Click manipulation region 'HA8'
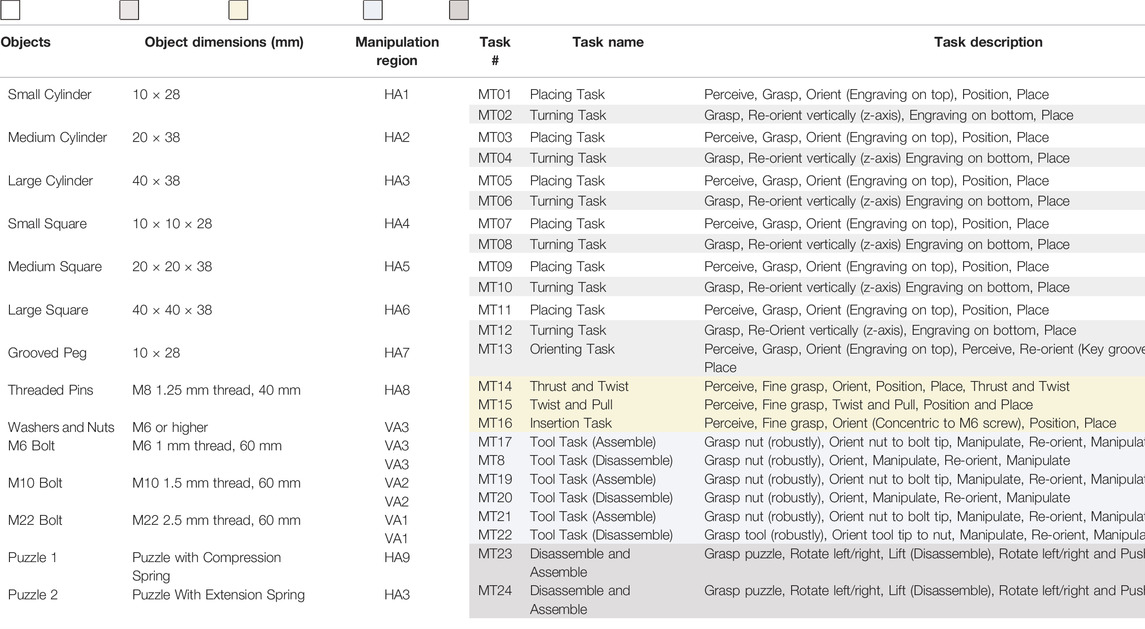The height and width of the screenshot is (629, 1145). [x=397, y=390]
